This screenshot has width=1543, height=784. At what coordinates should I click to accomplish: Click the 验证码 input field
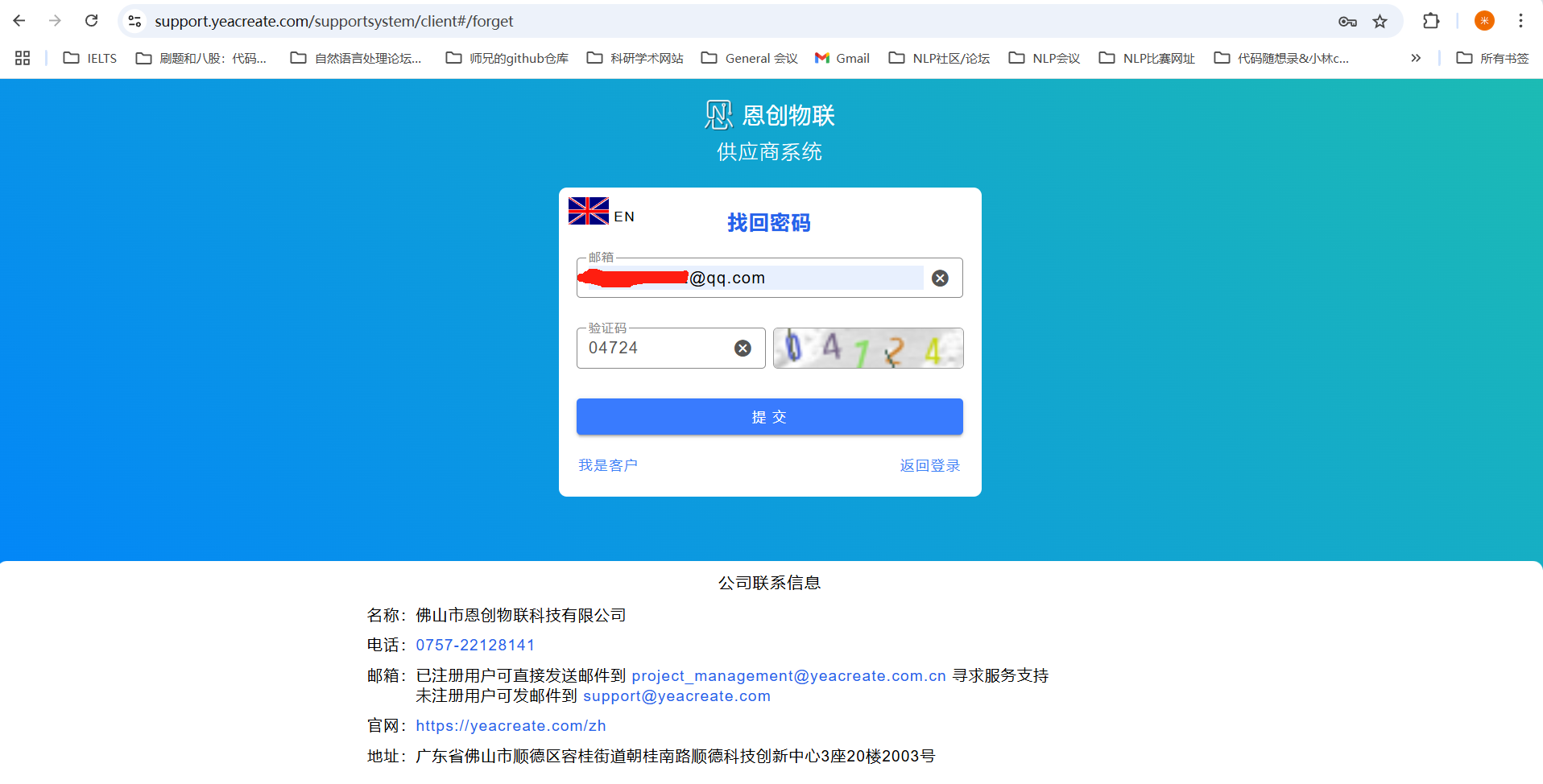(652, 349)
